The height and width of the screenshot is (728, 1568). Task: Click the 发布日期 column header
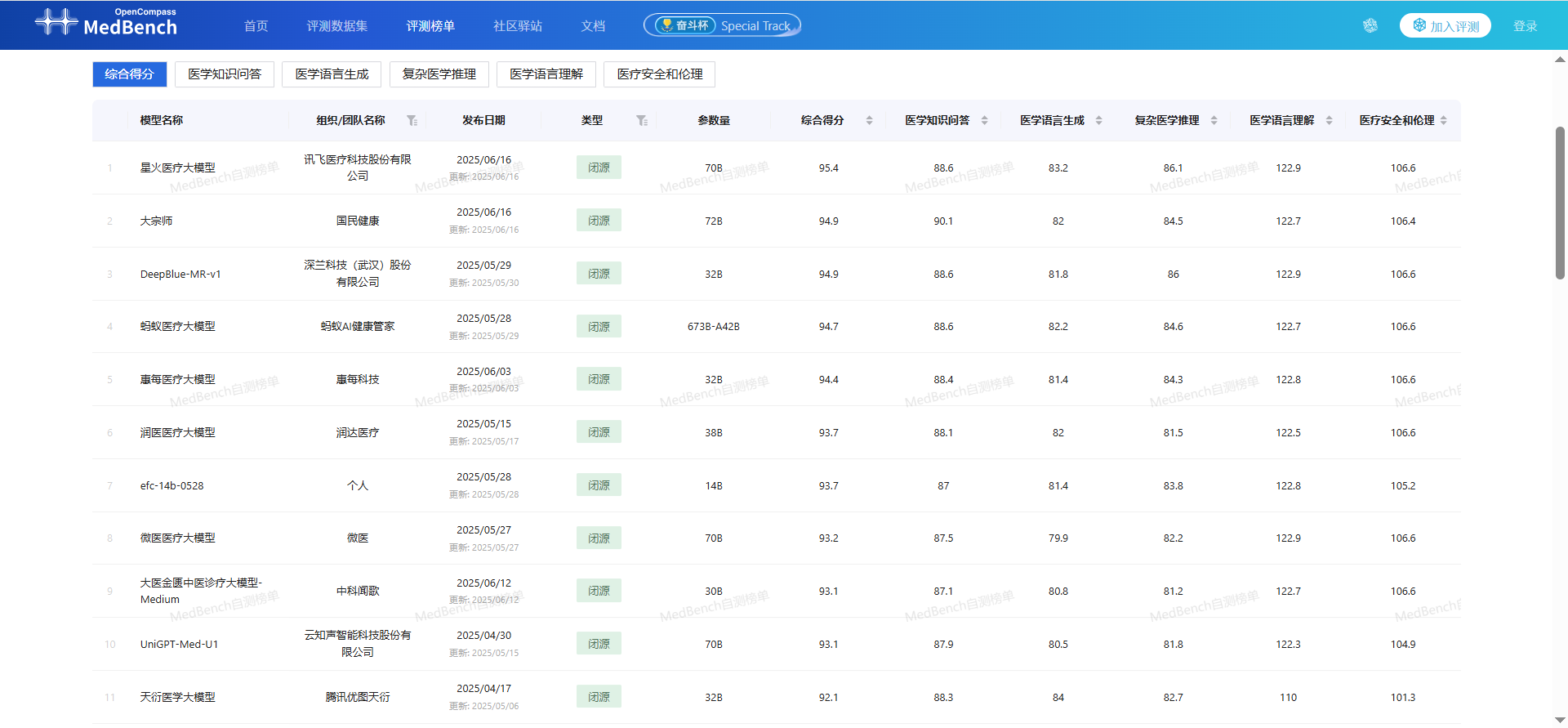[x=483, y=121]
